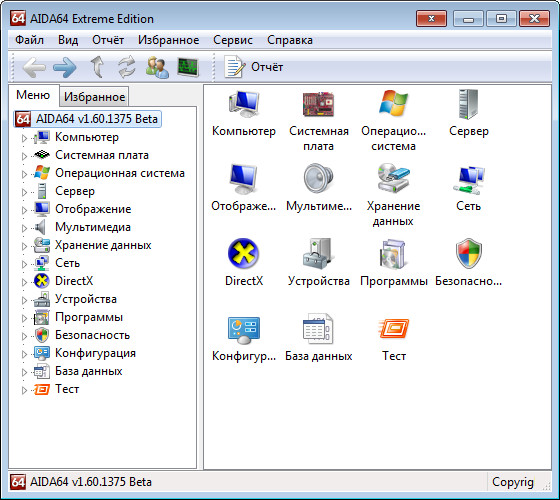The image size is (560, 500).
Task: Open the Избранное menu in menu bar
Action: tap(169, 40)
